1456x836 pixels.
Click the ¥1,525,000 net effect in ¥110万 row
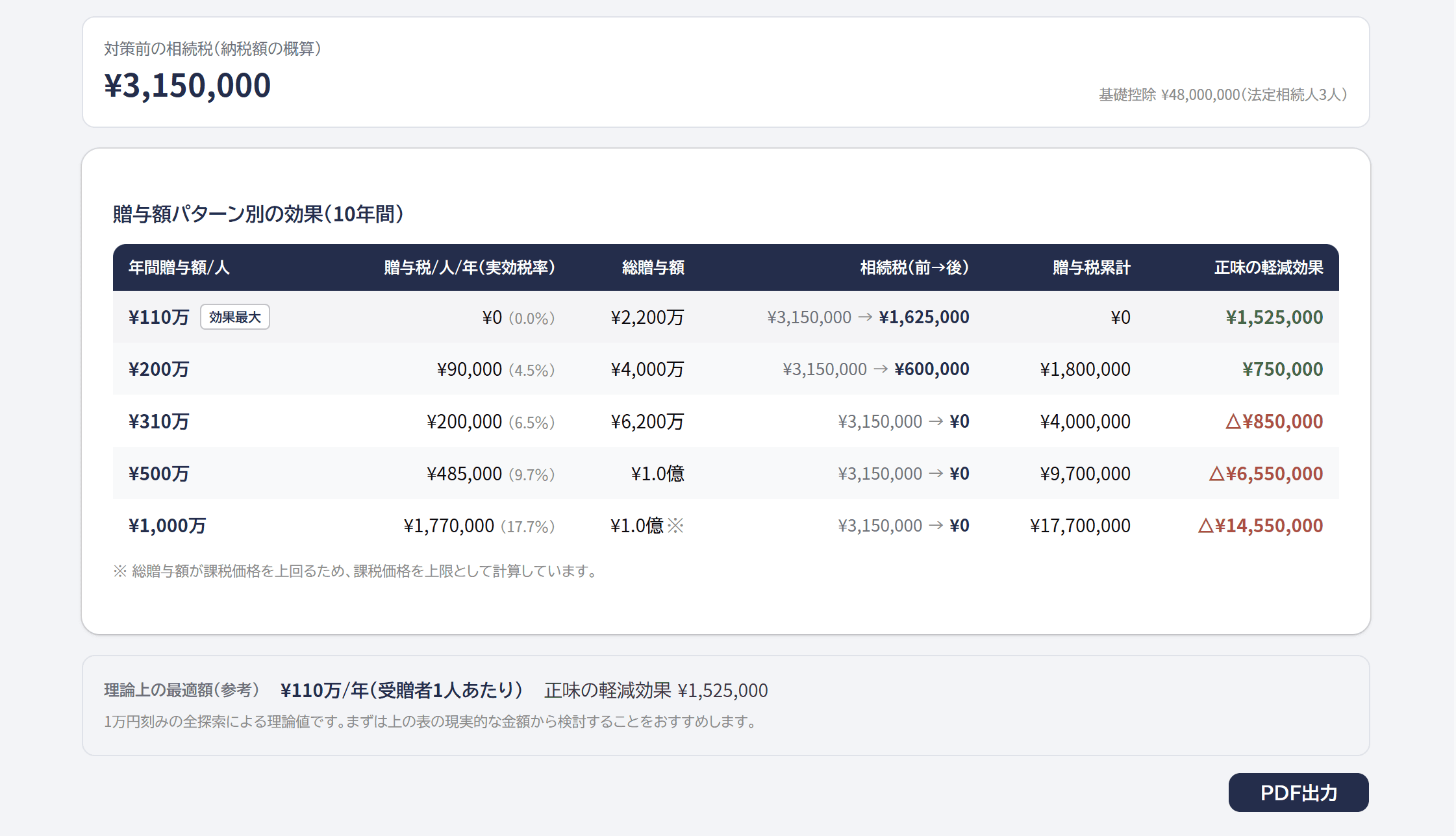[x=1274, y=317]
